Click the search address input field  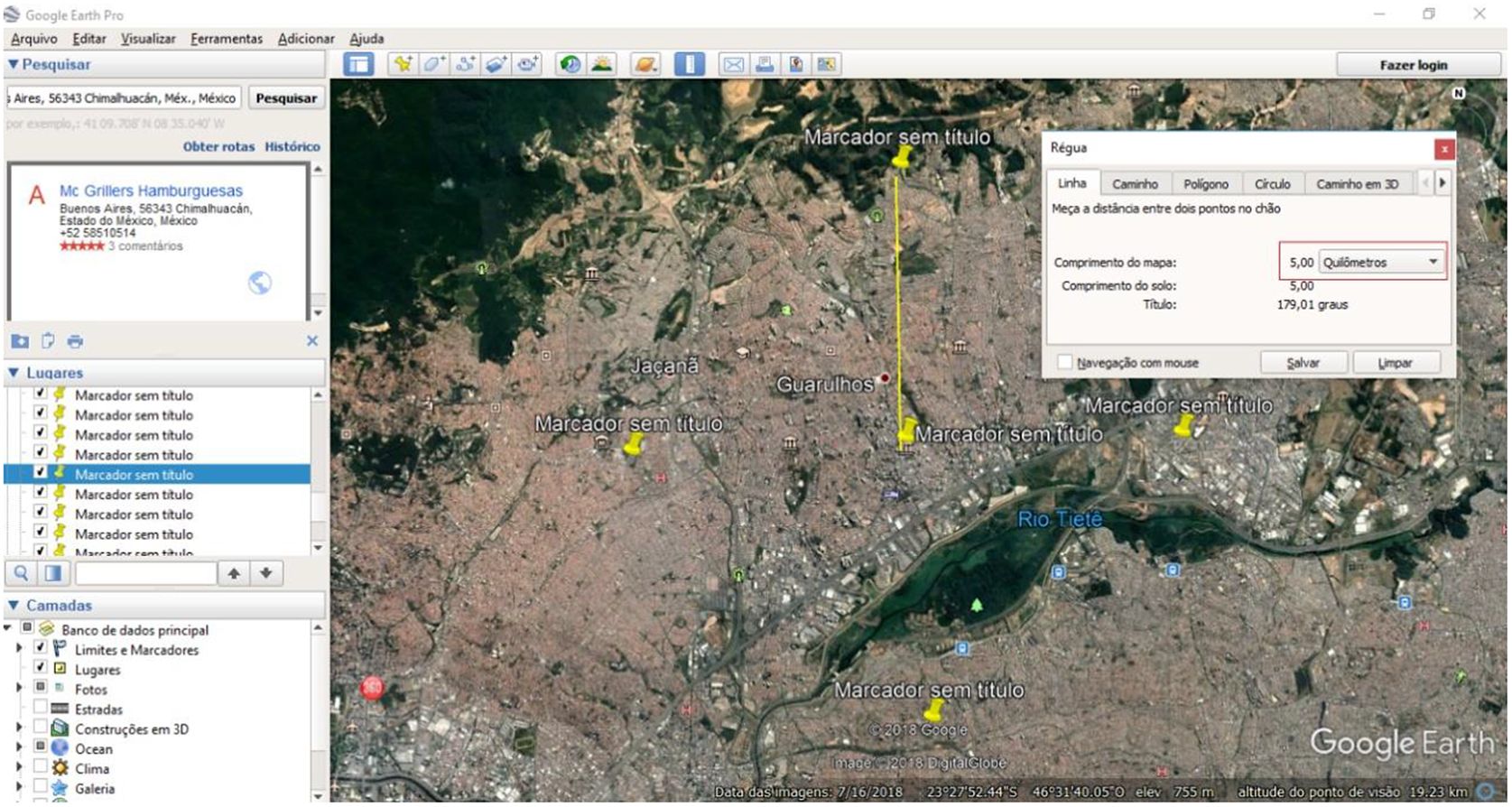[124, 97]
